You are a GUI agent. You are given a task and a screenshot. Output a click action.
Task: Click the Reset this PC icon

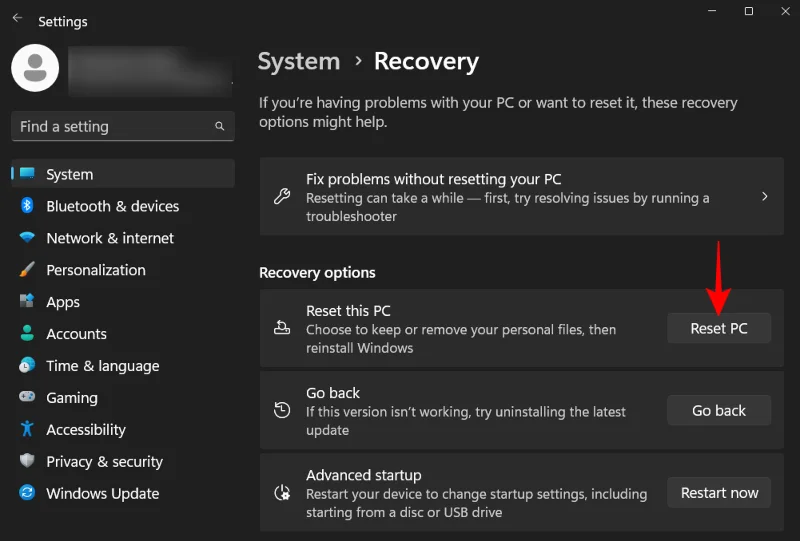coord(282,328)
